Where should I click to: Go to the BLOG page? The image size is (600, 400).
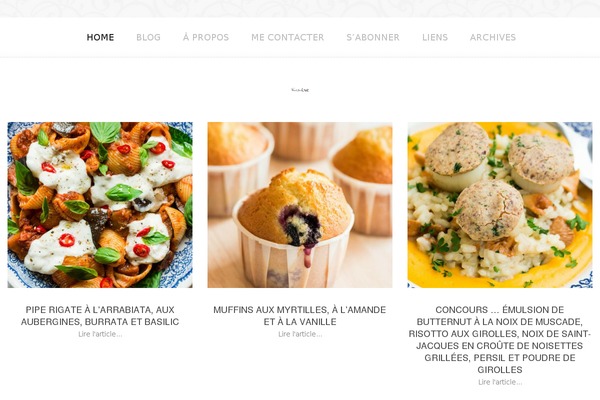tap(148, 37)
